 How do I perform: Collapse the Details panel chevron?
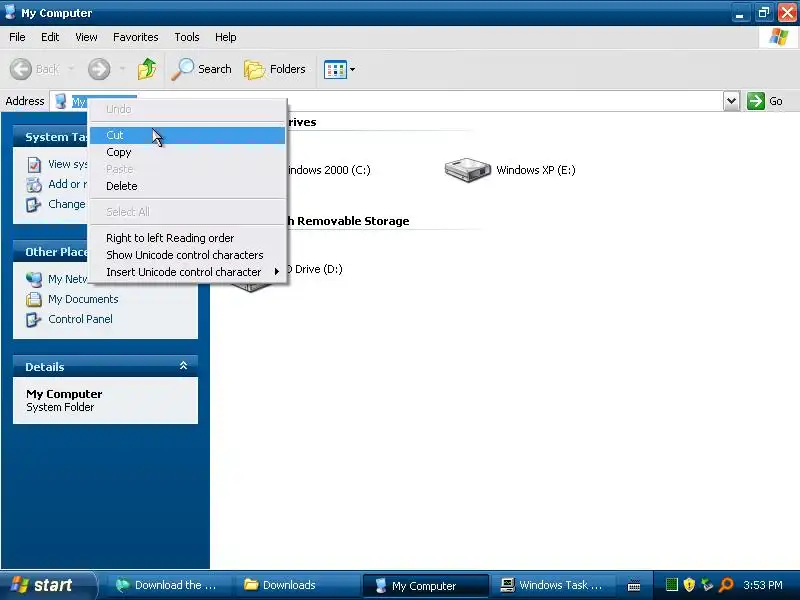184,366
